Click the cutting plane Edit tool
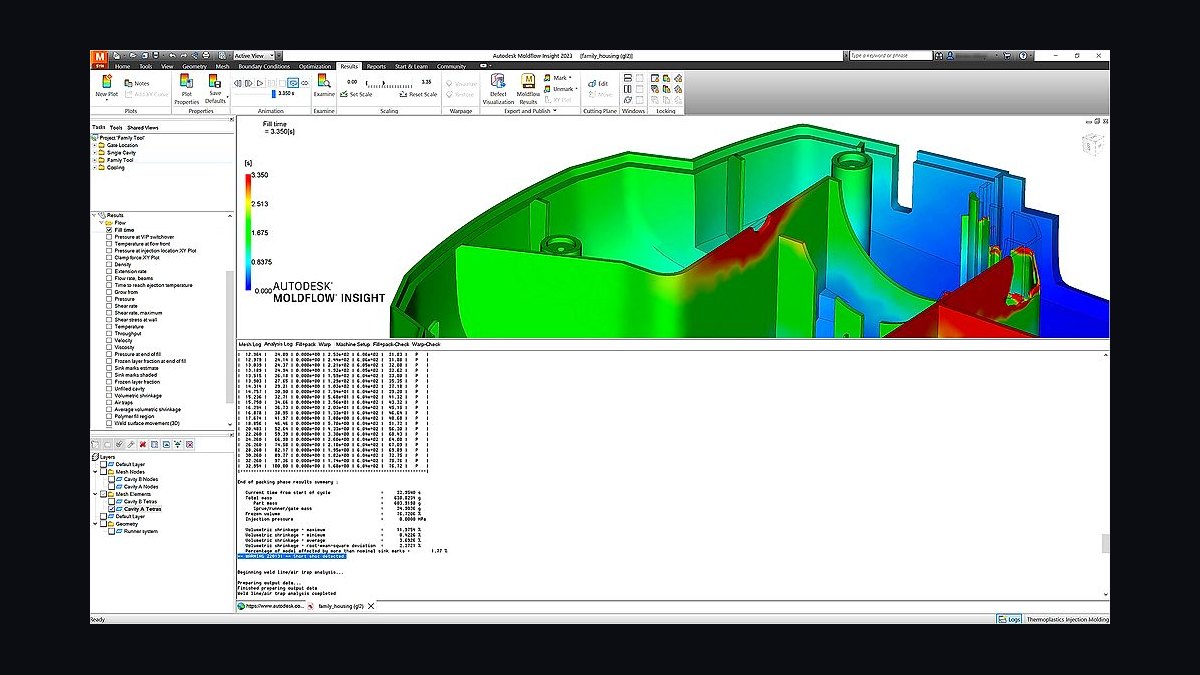 597,83
